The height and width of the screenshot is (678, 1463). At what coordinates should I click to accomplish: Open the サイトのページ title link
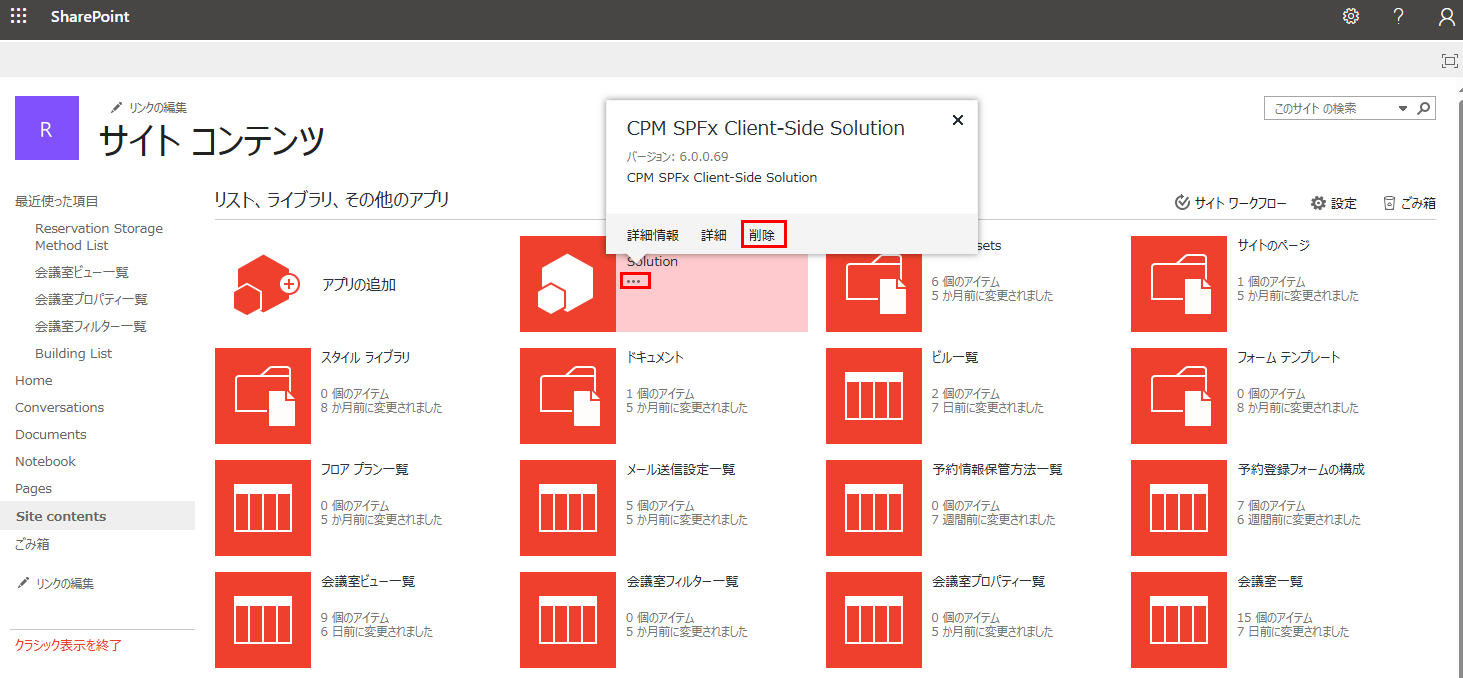[x=1273, y=245]
